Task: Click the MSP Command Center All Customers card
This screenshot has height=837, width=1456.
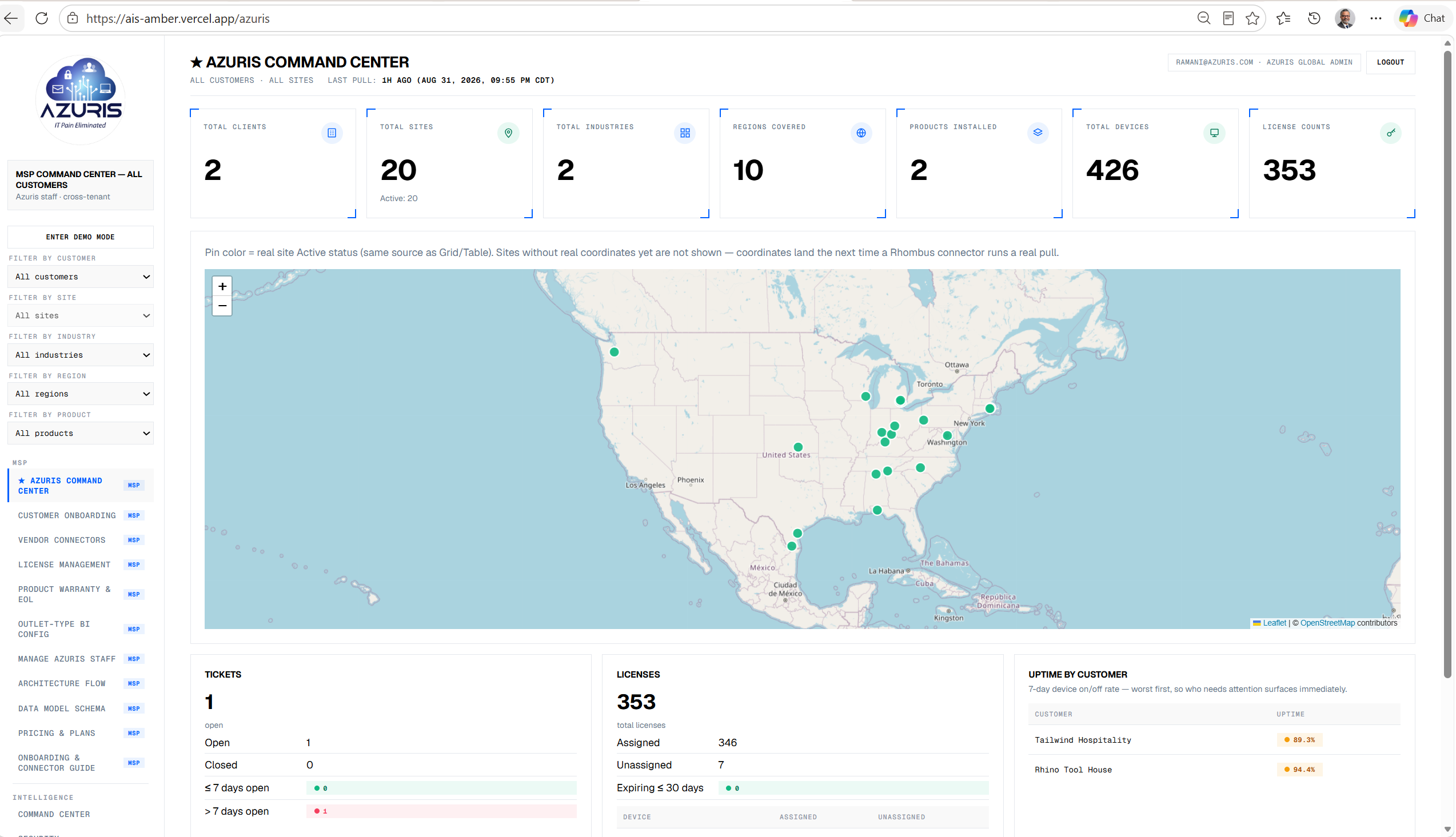Action: tap(81, 185)
